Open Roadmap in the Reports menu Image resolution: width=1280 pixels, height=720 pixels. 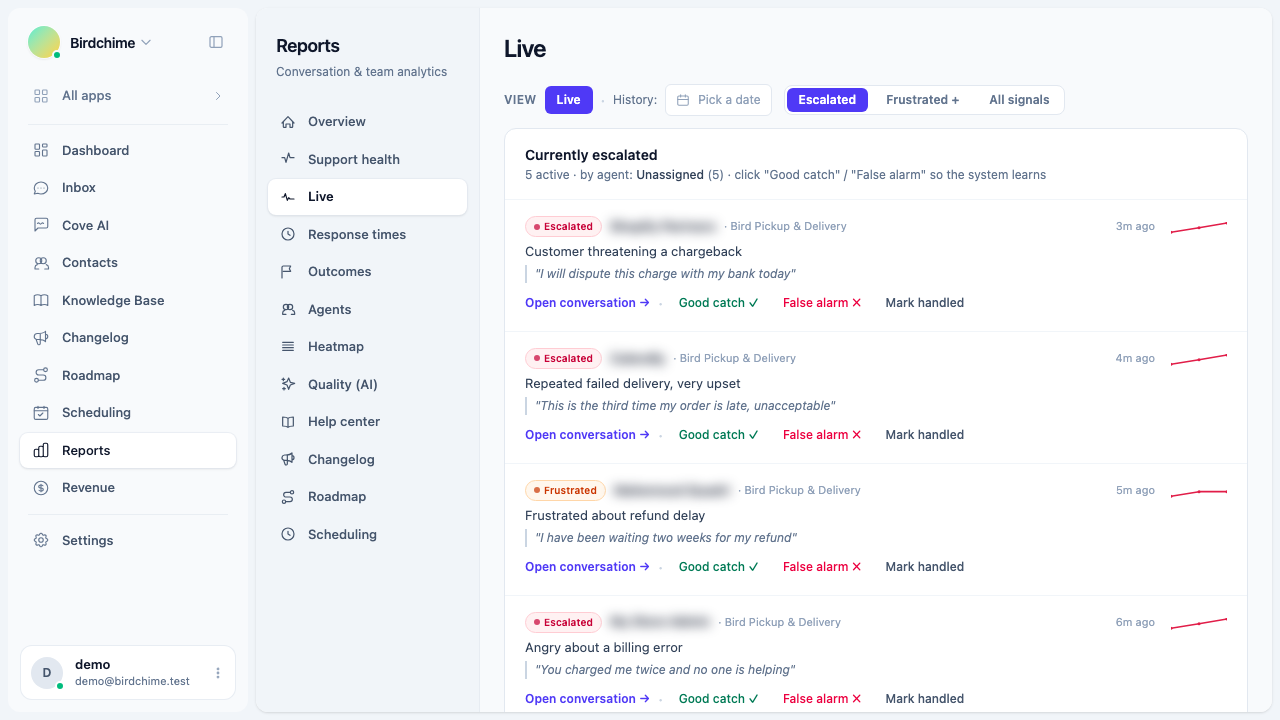tap(367, 497)
